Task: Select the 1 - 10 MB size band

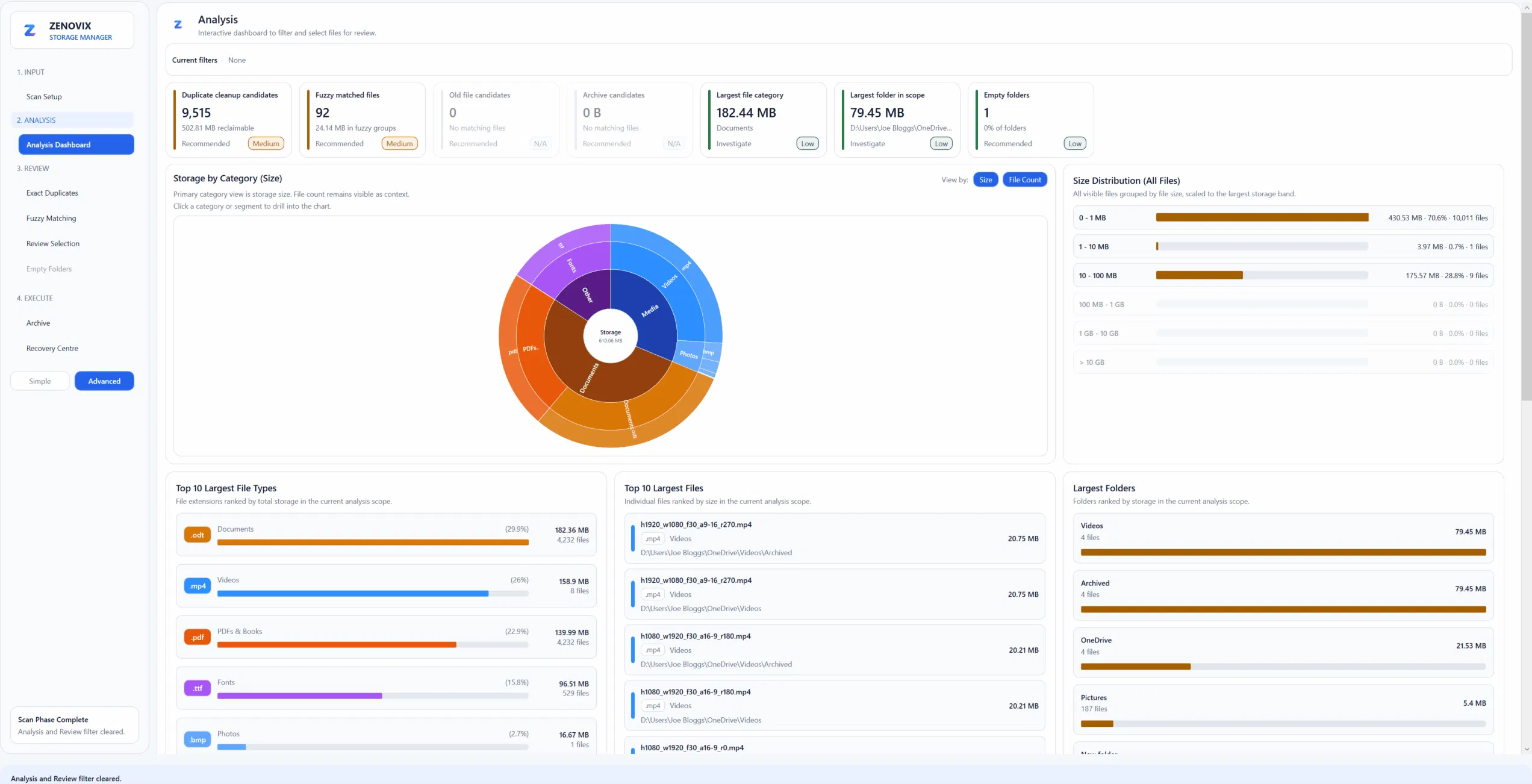Action: point(1283,246)
